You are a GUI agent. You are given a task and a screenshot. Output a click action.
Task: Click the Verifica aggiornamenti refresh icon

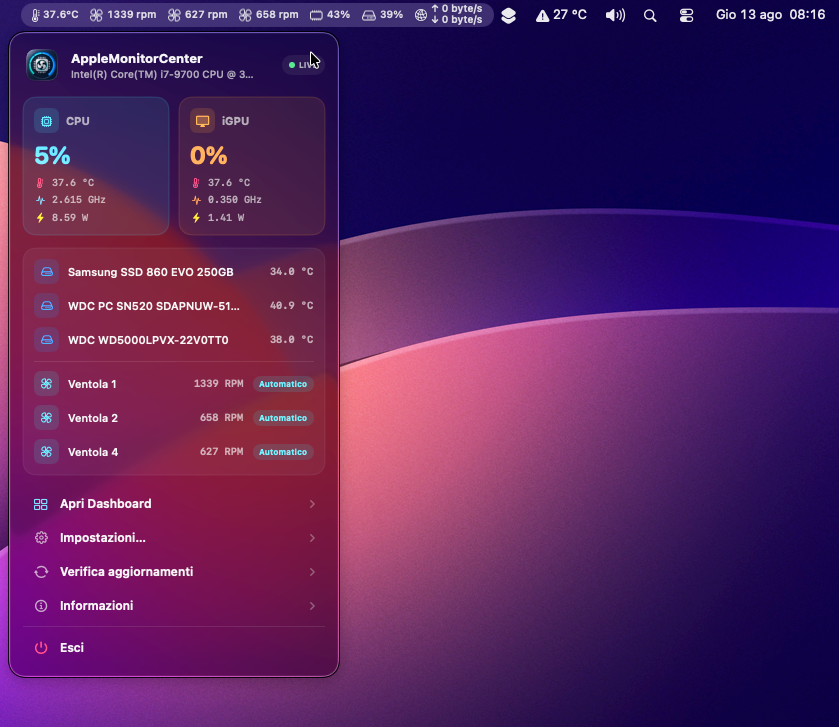point(41,572)
